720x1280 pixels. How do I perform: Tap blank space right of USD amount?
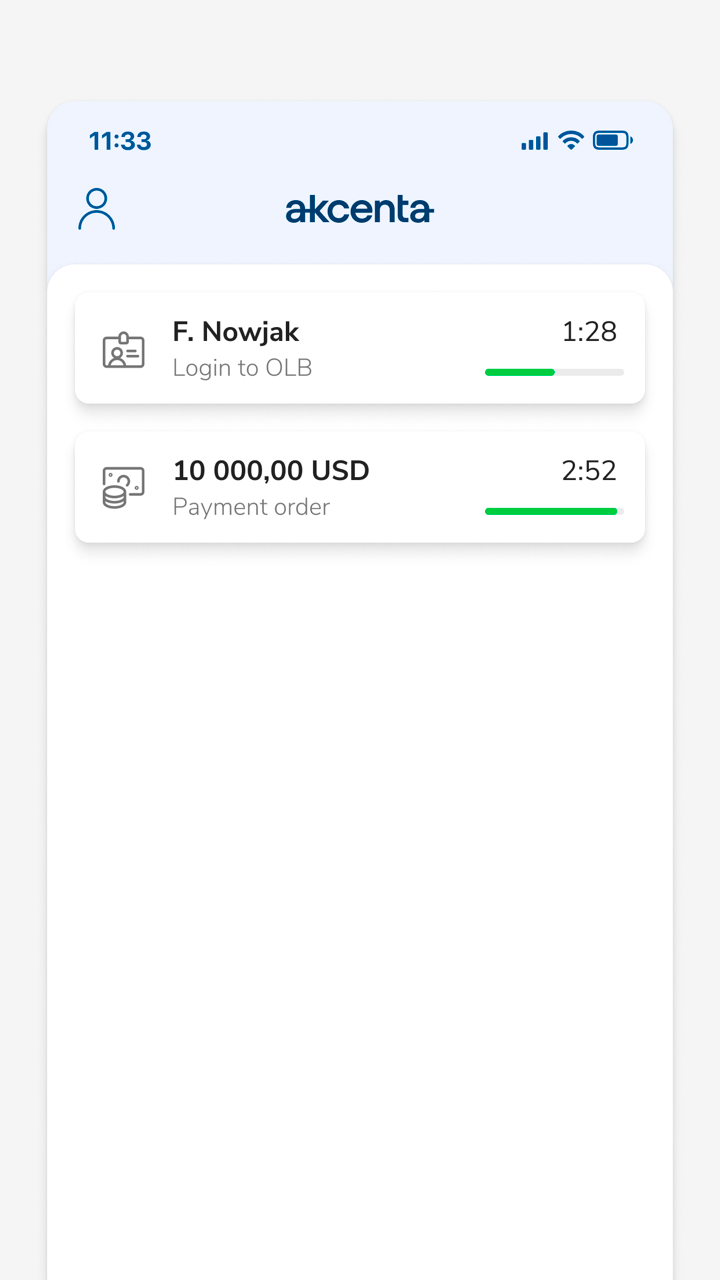tap(460, 470)
